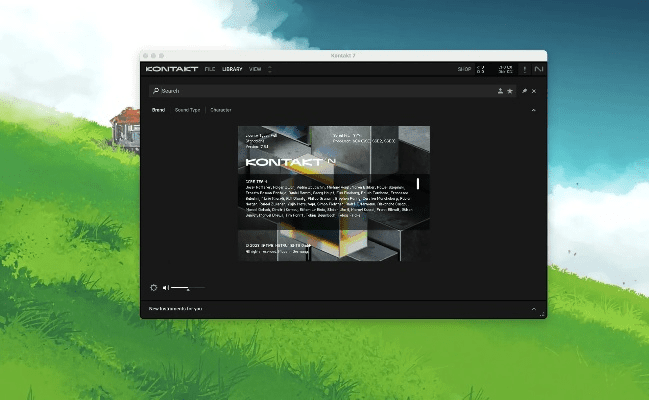The image size is (649, 400).
Task: Open the gear settings icon
Action: [x=153, y=287]
